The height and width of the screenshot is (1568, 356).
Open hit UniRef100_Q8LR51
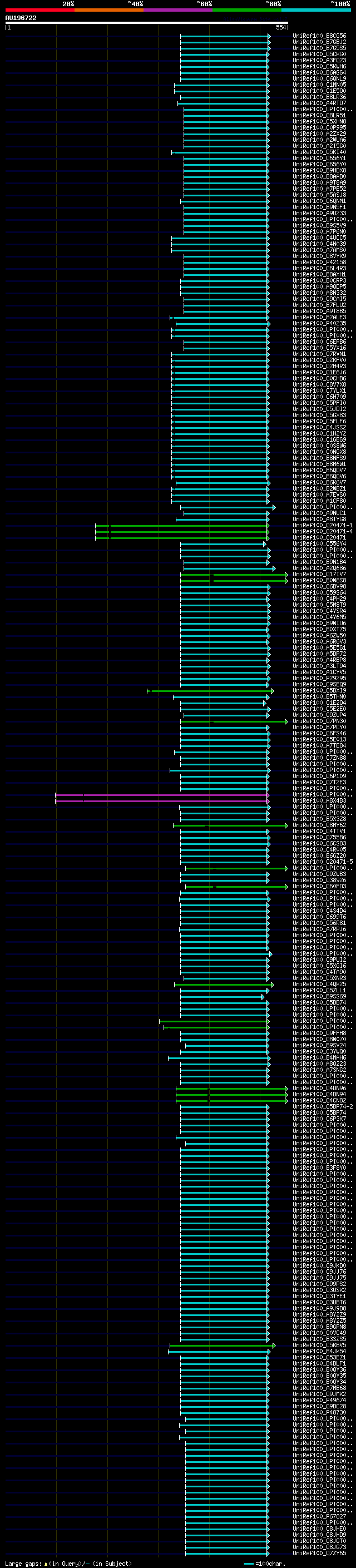(319, 115)
